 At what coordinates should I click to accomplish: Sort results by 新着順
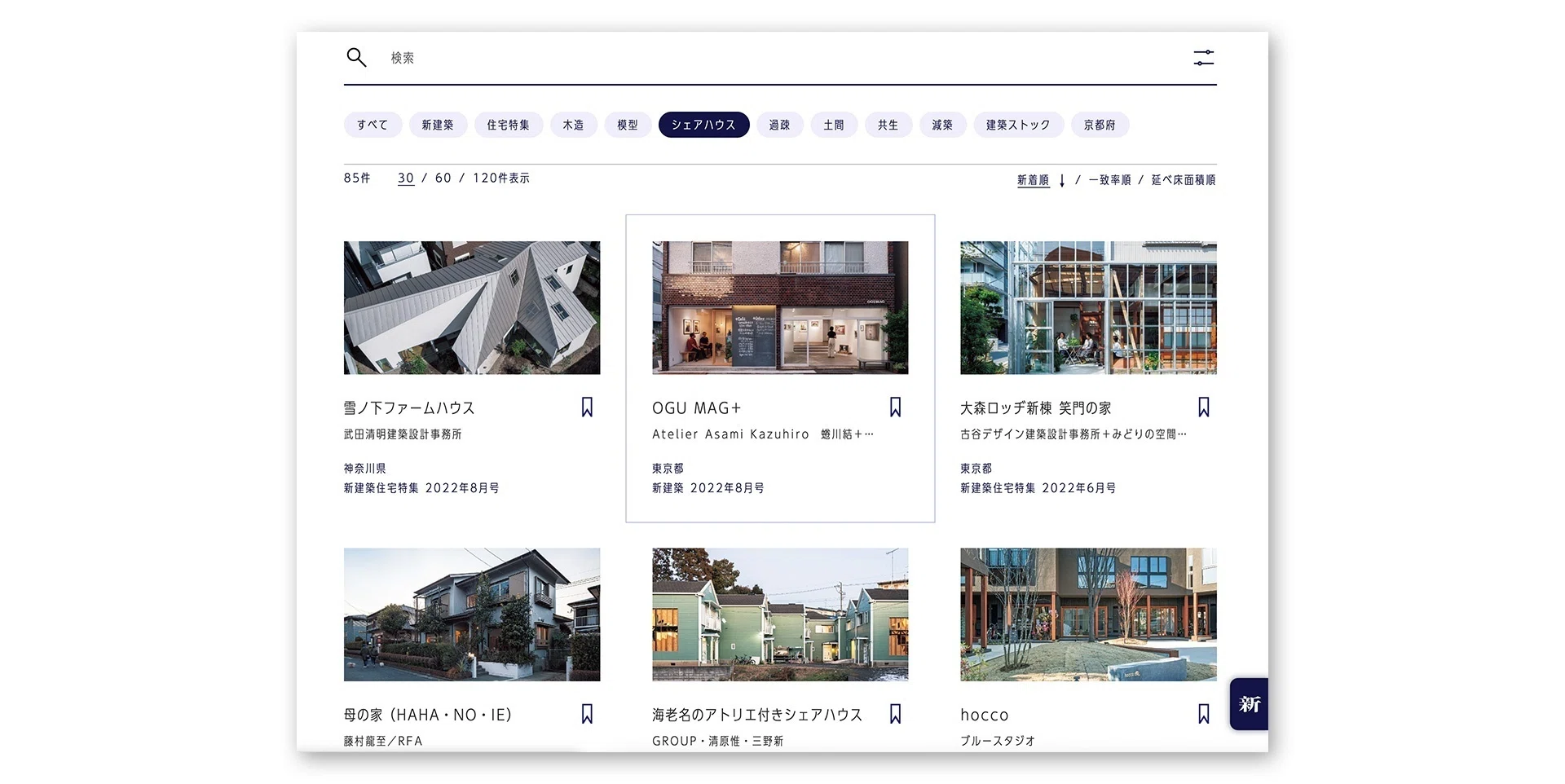pos(1033,180)
